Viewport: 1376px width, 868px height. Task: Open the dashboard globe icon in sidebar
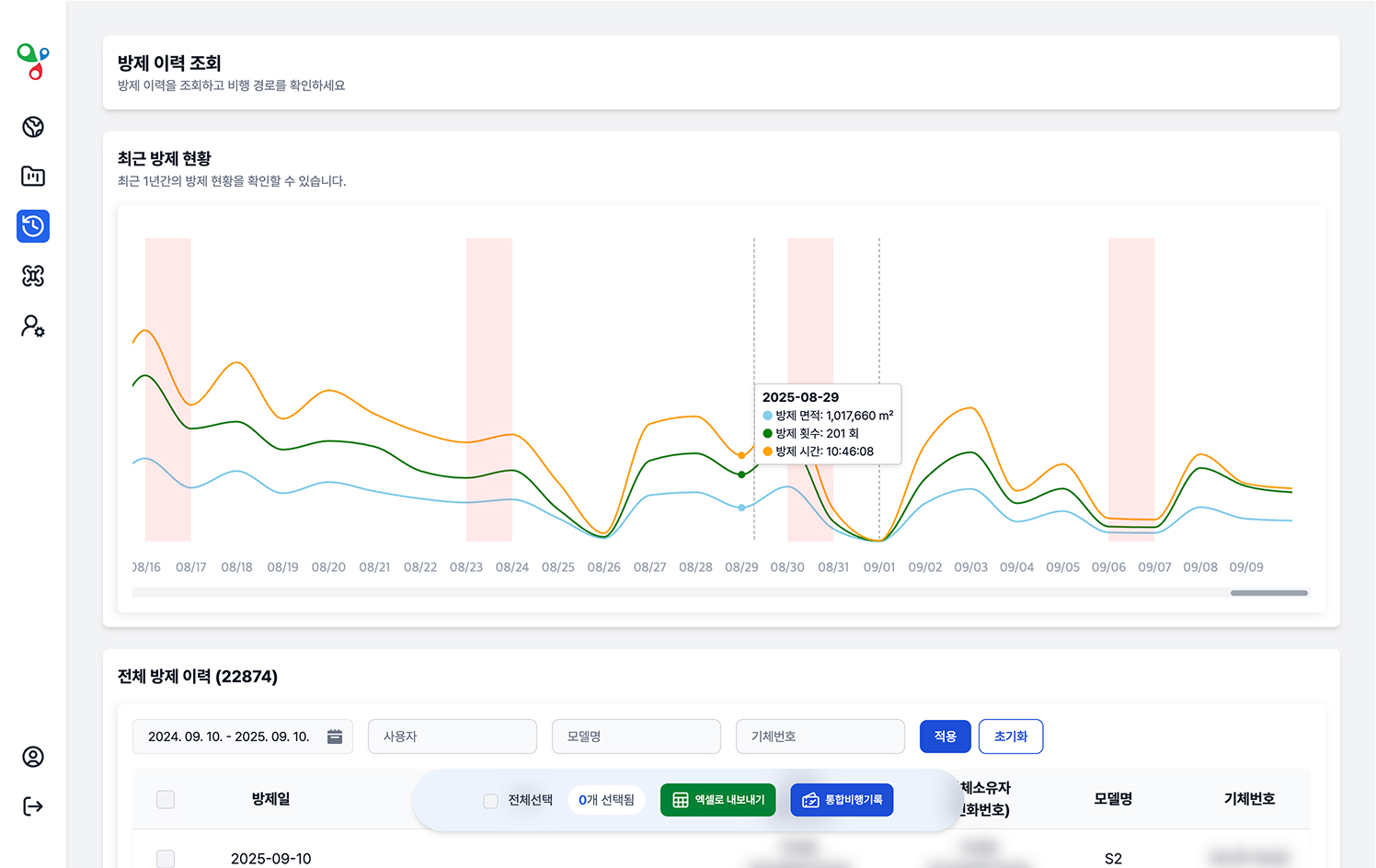(33, 127)
